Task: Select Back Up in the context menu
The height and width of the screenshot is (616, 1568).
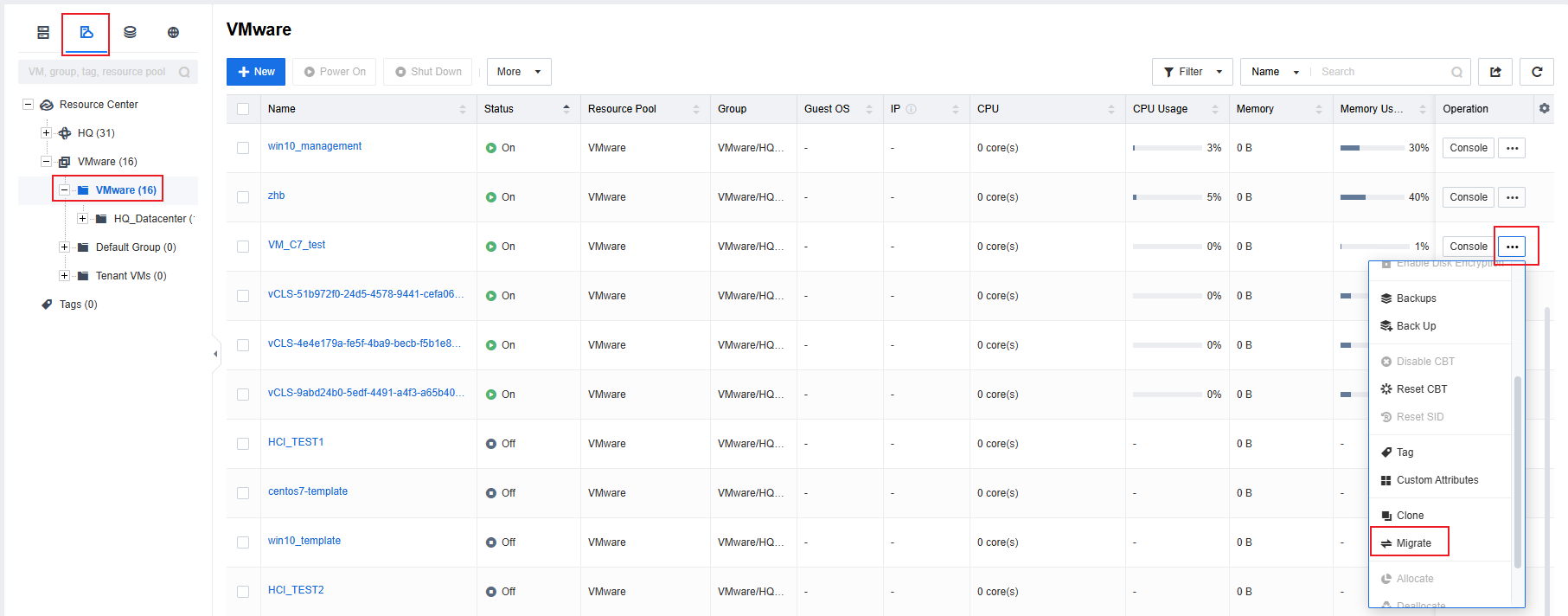Action: coord(1416,326)
